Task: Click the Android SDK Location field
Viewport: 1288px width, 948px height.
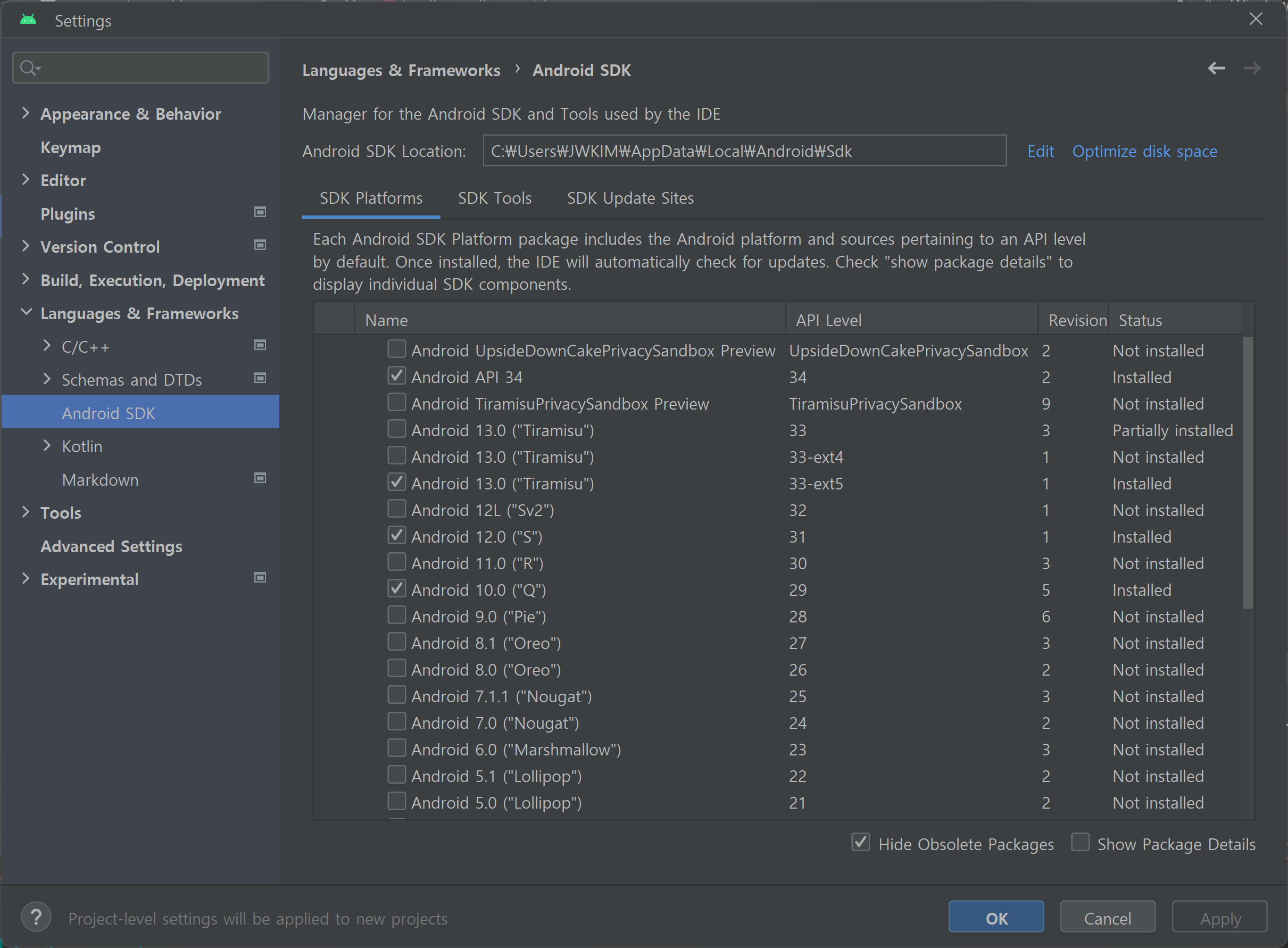Action: [x=744, y=151]
